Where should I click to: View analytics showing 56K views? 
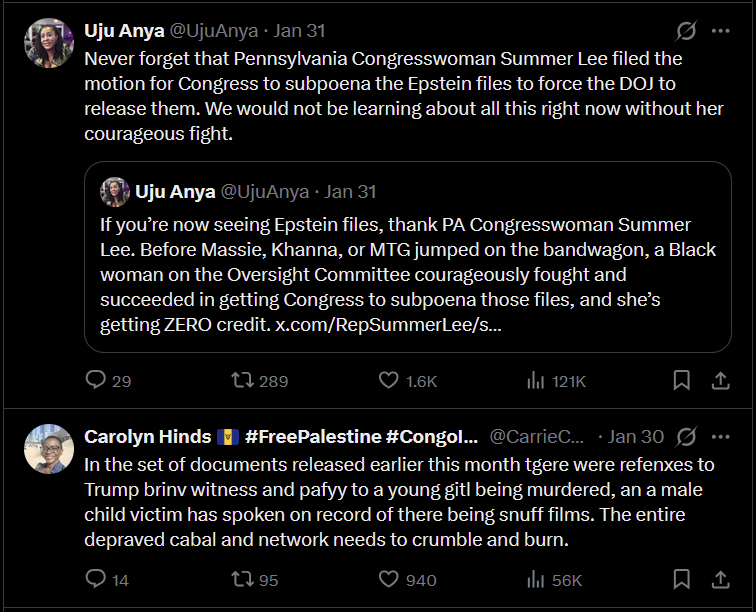tap(536, 578)
